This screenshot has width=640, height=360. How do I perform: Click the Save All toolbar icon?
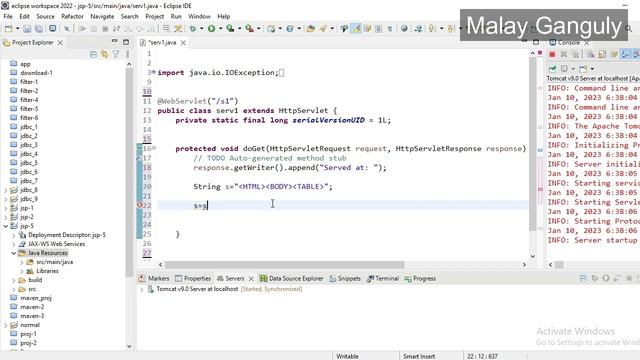[x=39, y=29]
